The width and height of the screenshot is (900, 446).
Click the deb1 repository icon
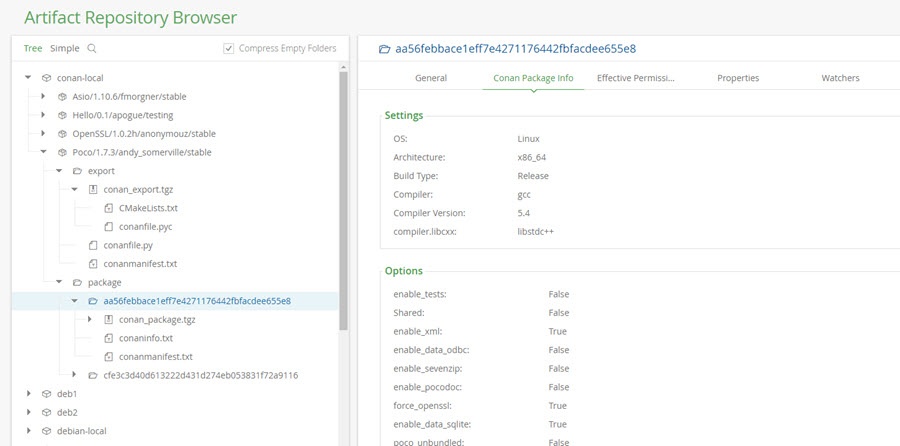46,394
